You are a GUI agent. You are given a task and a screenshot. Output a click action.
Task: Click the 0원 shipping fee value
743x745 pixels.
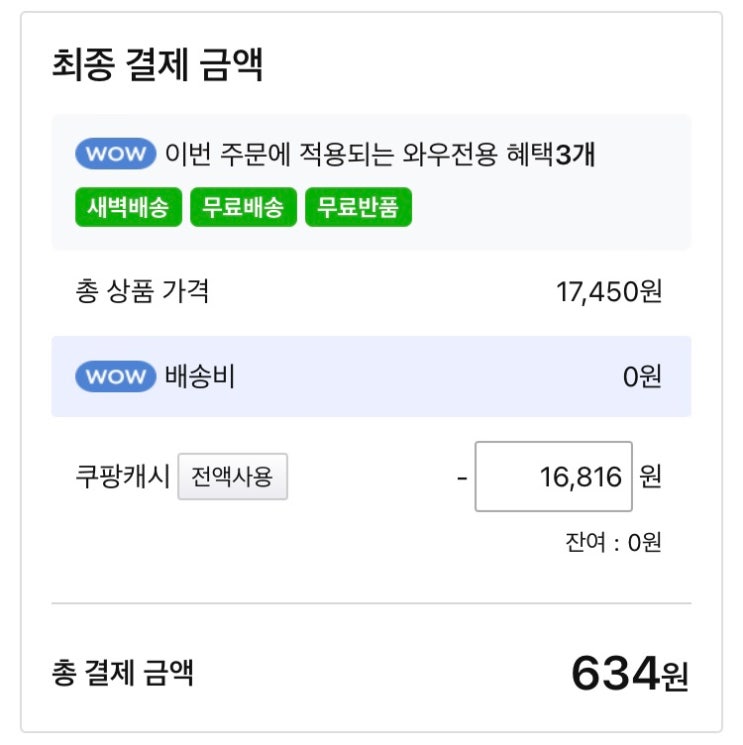(642, 378)
